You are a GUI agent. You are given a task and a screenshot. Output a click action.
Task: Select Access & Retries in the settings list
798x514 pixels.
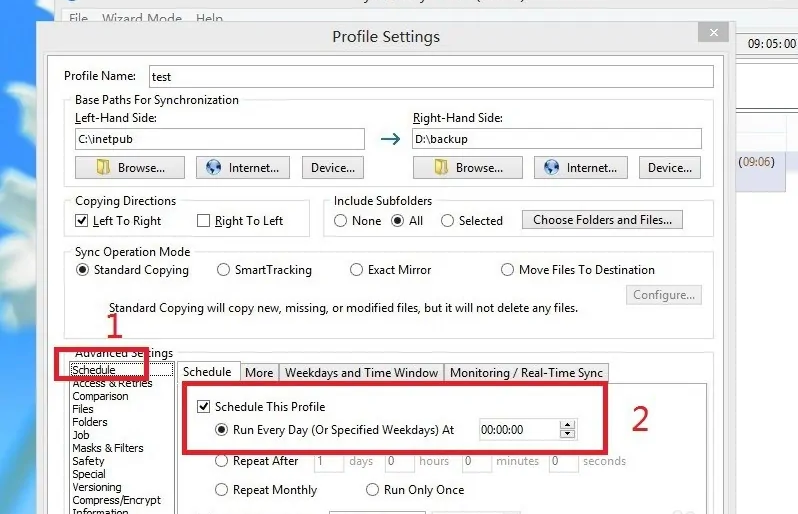coord(112,383)
